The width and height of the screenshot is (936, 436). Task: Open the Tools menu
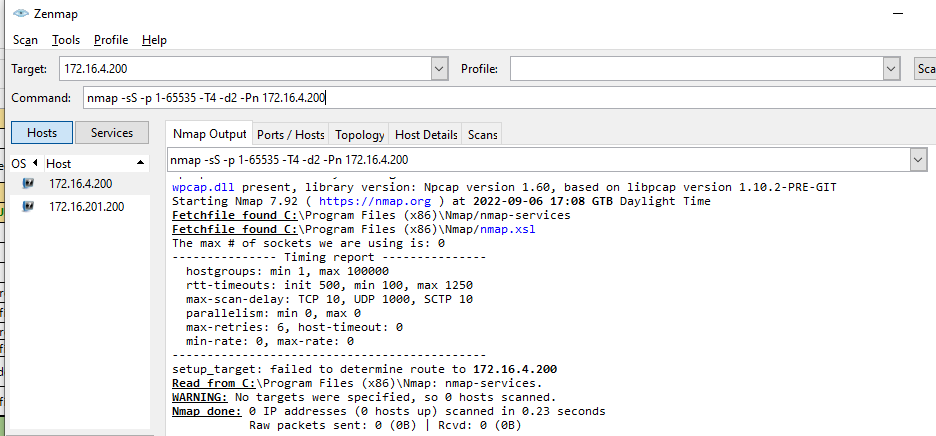[x=66, y=40]
